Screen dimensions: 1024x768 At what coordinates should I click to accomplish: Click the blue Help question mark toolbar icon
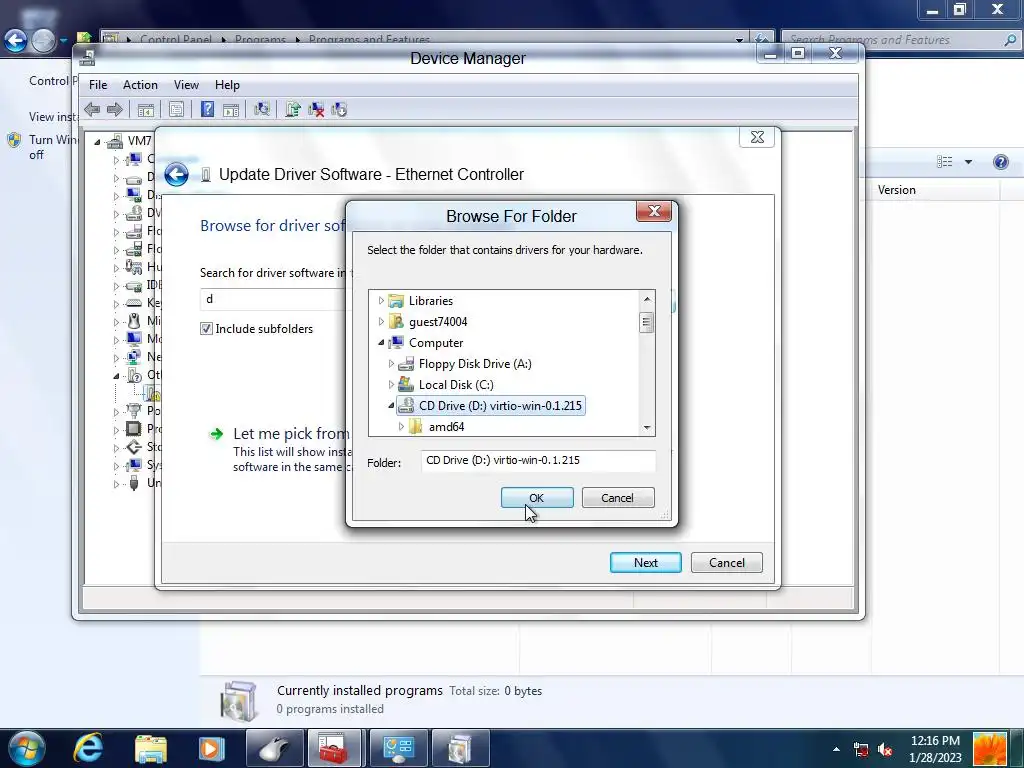click(207, 110)
